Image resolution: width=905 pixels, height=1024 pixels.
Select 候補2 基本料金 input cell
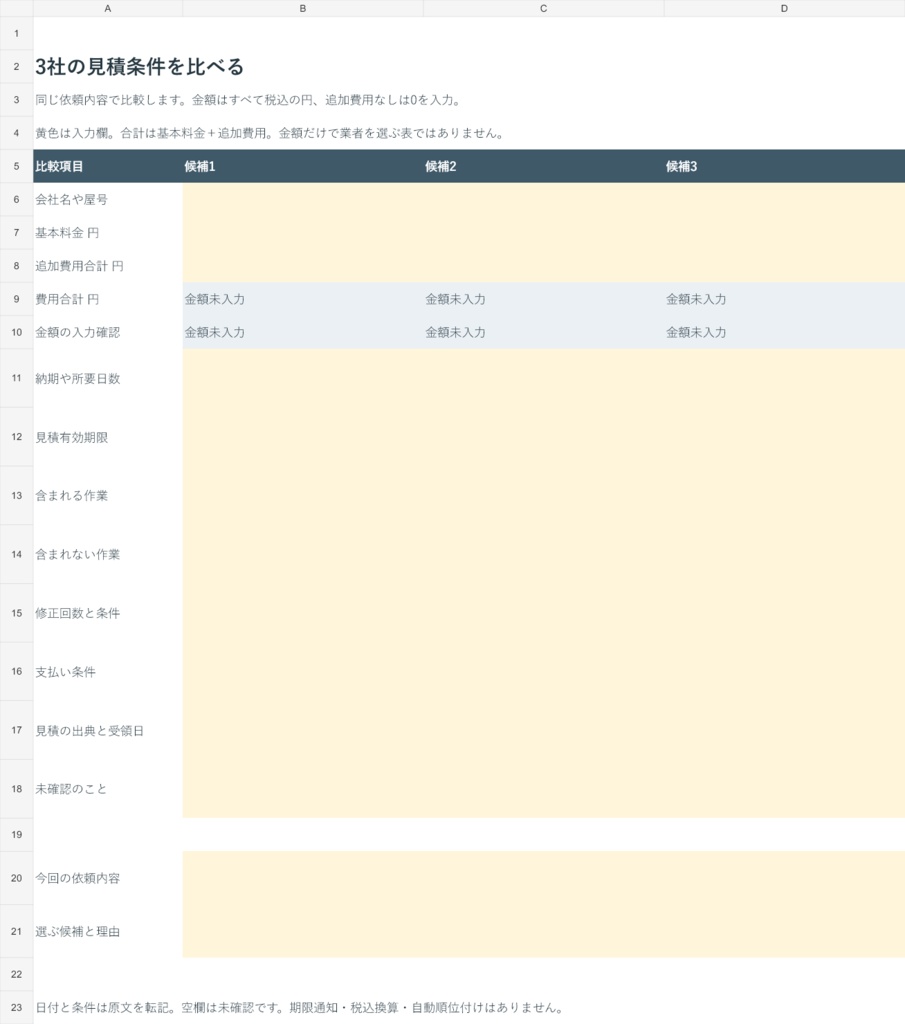point(543,232)
